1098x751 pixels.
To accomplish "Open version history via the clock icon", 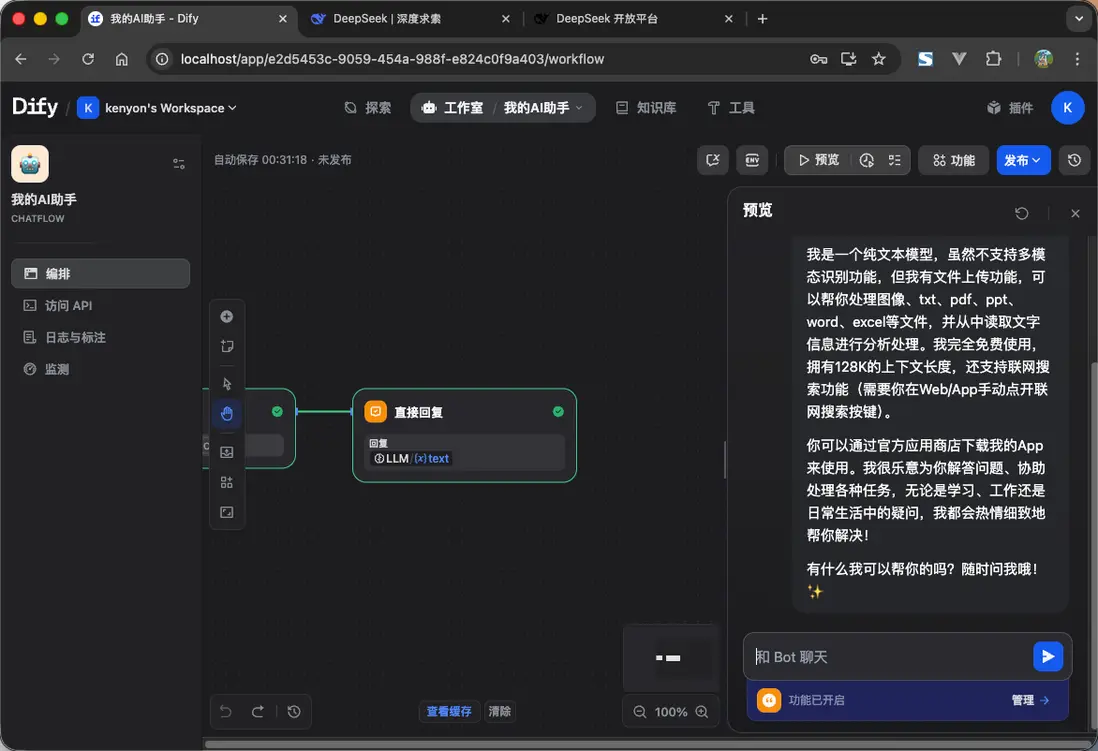I will pyautogui.click(x=1074, y=159).
